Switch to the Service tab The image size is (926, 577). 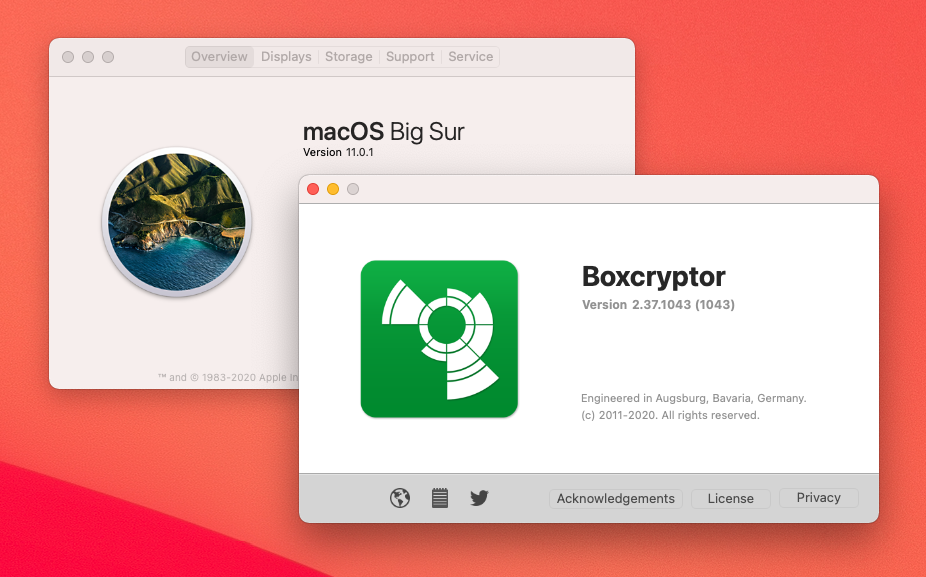[x=470, y=57]
